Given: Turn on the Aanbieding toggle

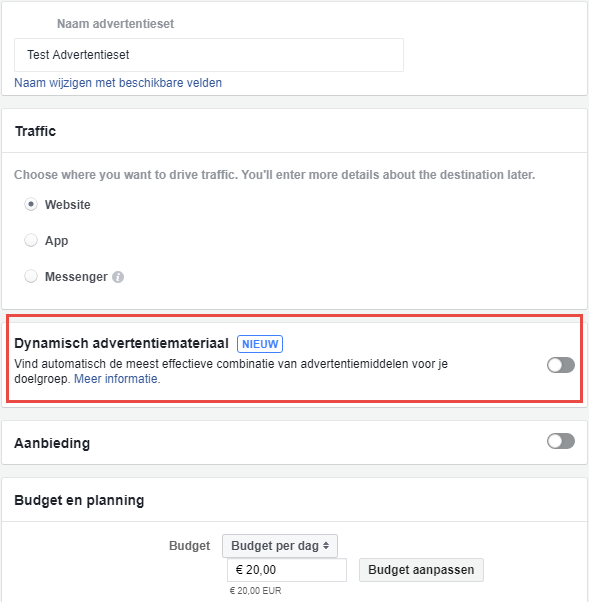Looking at the screenshot, I should (561, 441).
